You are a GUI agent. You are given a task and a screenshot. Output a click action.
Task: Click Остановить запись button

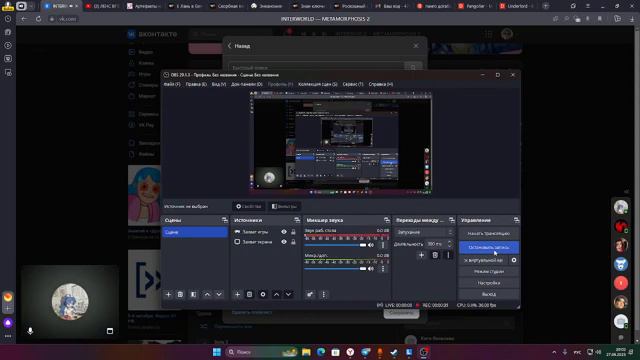click(x=489, y=247)
